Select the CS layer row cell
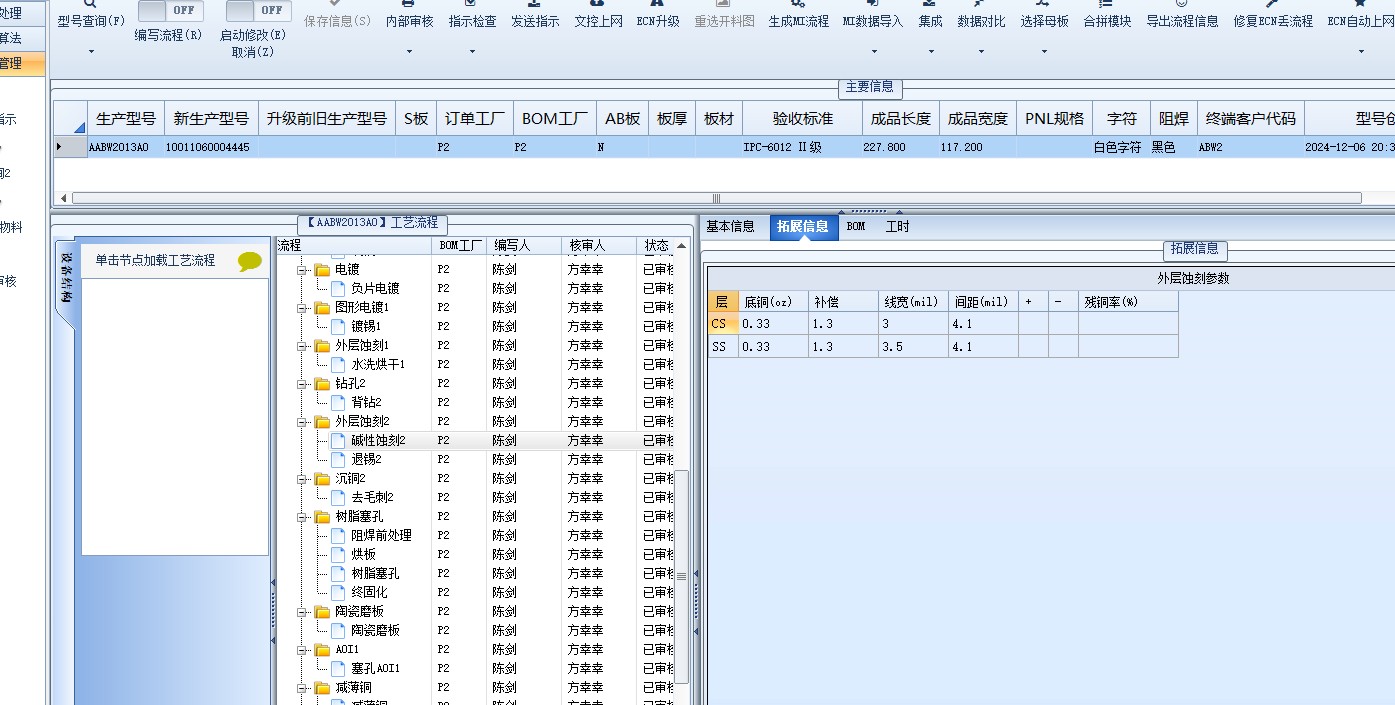This screenshot has height=705, width=1395. 723,324
